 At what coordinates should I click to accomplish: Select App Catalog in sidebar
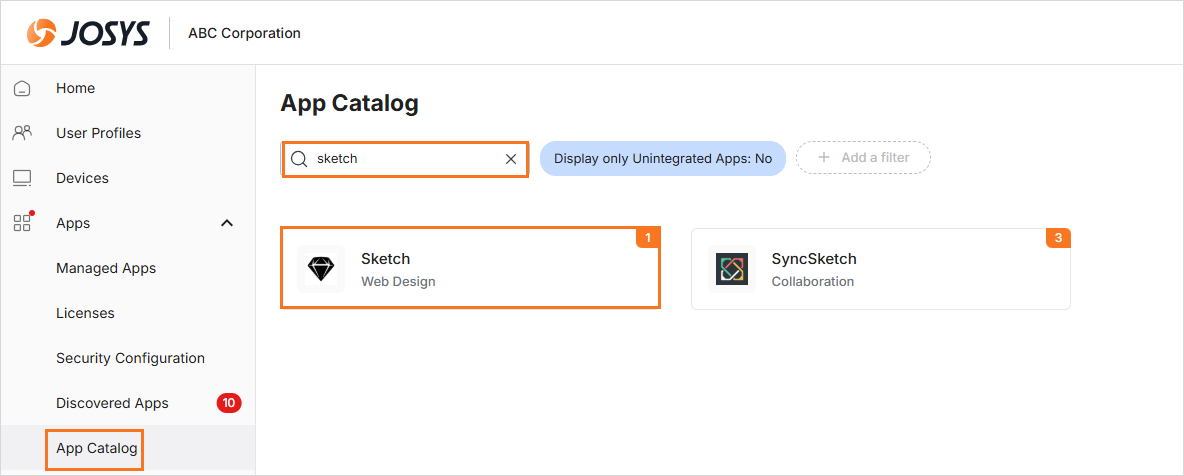tap(96, 449)
